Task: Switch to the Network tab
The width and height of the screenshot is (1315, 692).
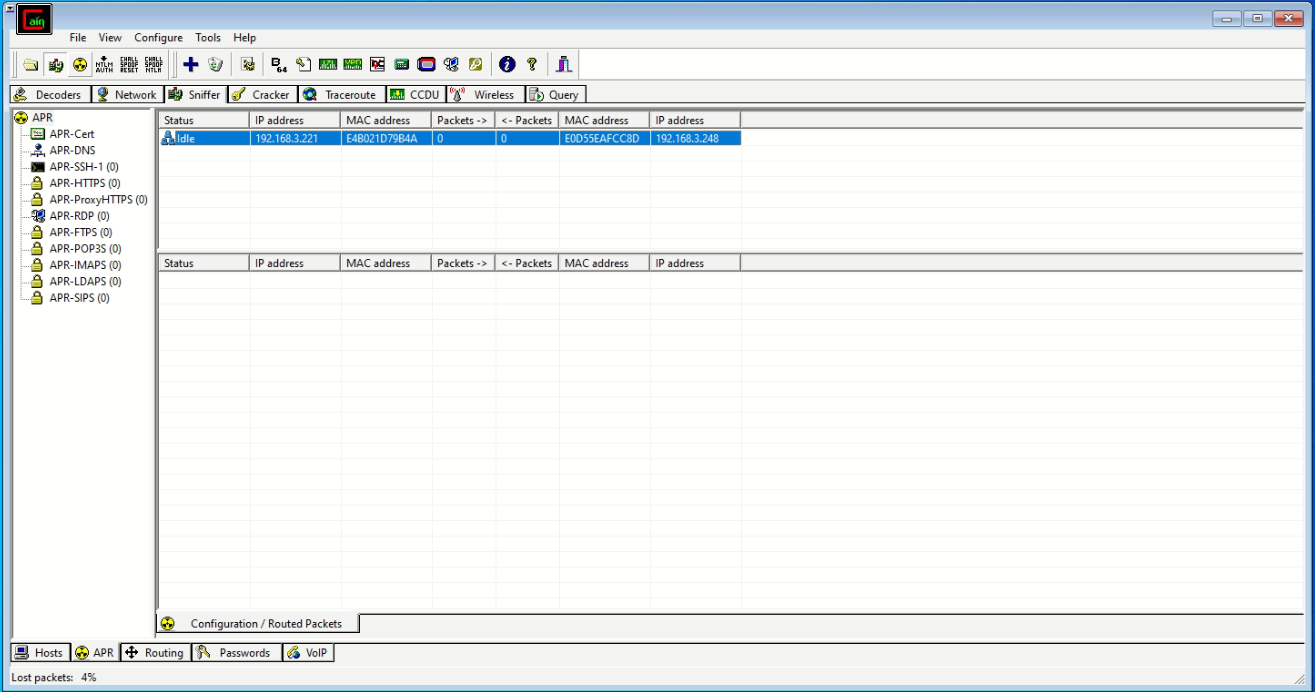Action: point(126,95)
